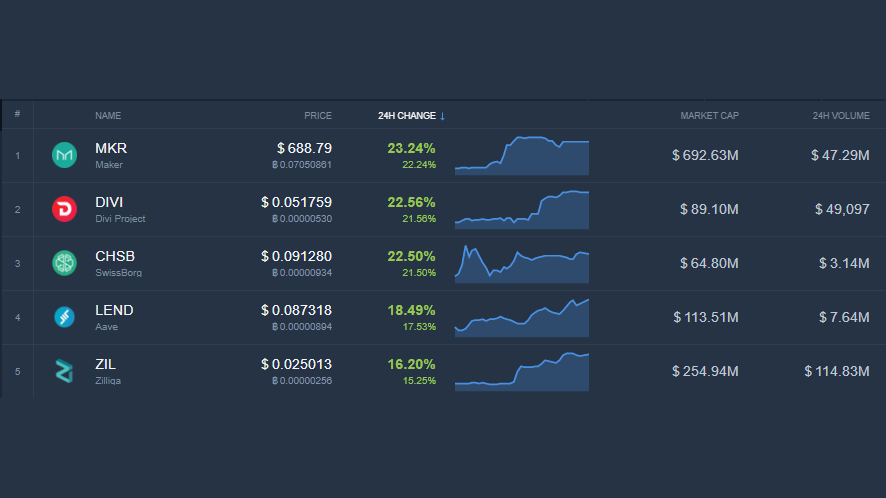Click the Maker subtitle text
The height and width of the screenshot is (498, 886).
click(x=108, y=164)
